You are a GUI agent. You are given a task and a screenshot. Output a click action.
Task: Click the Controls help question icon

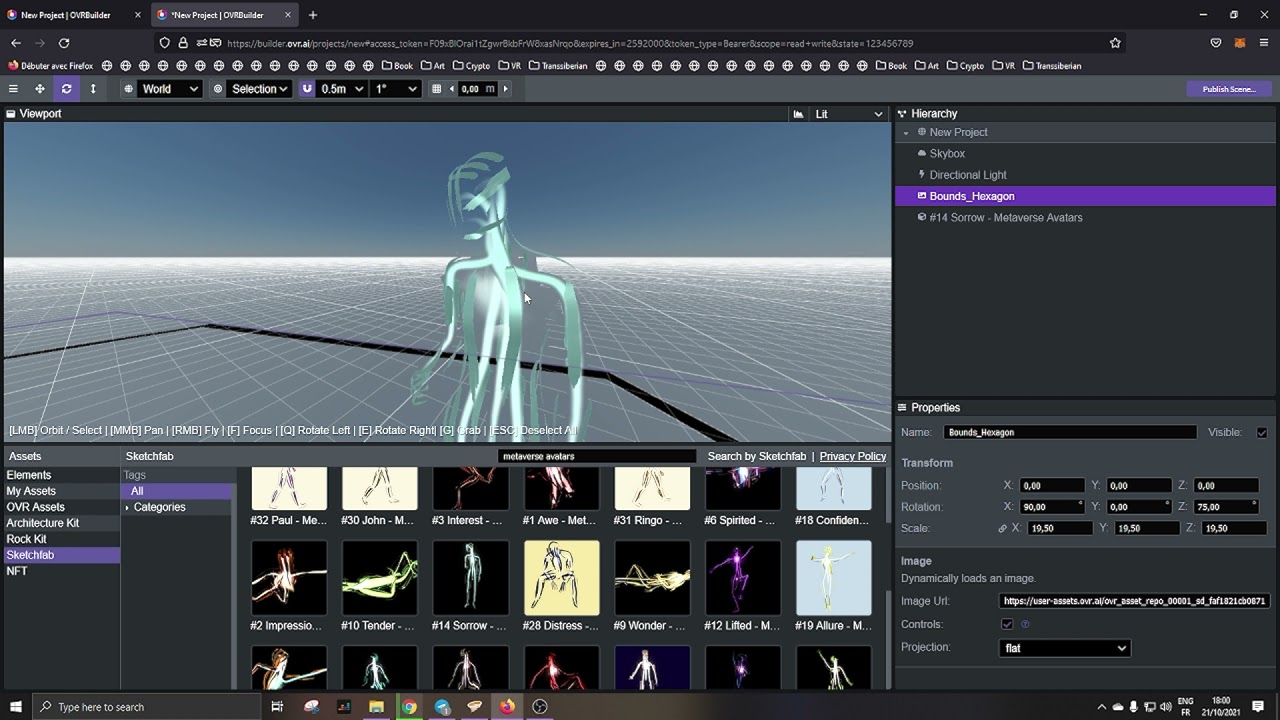pos(1025,625)
